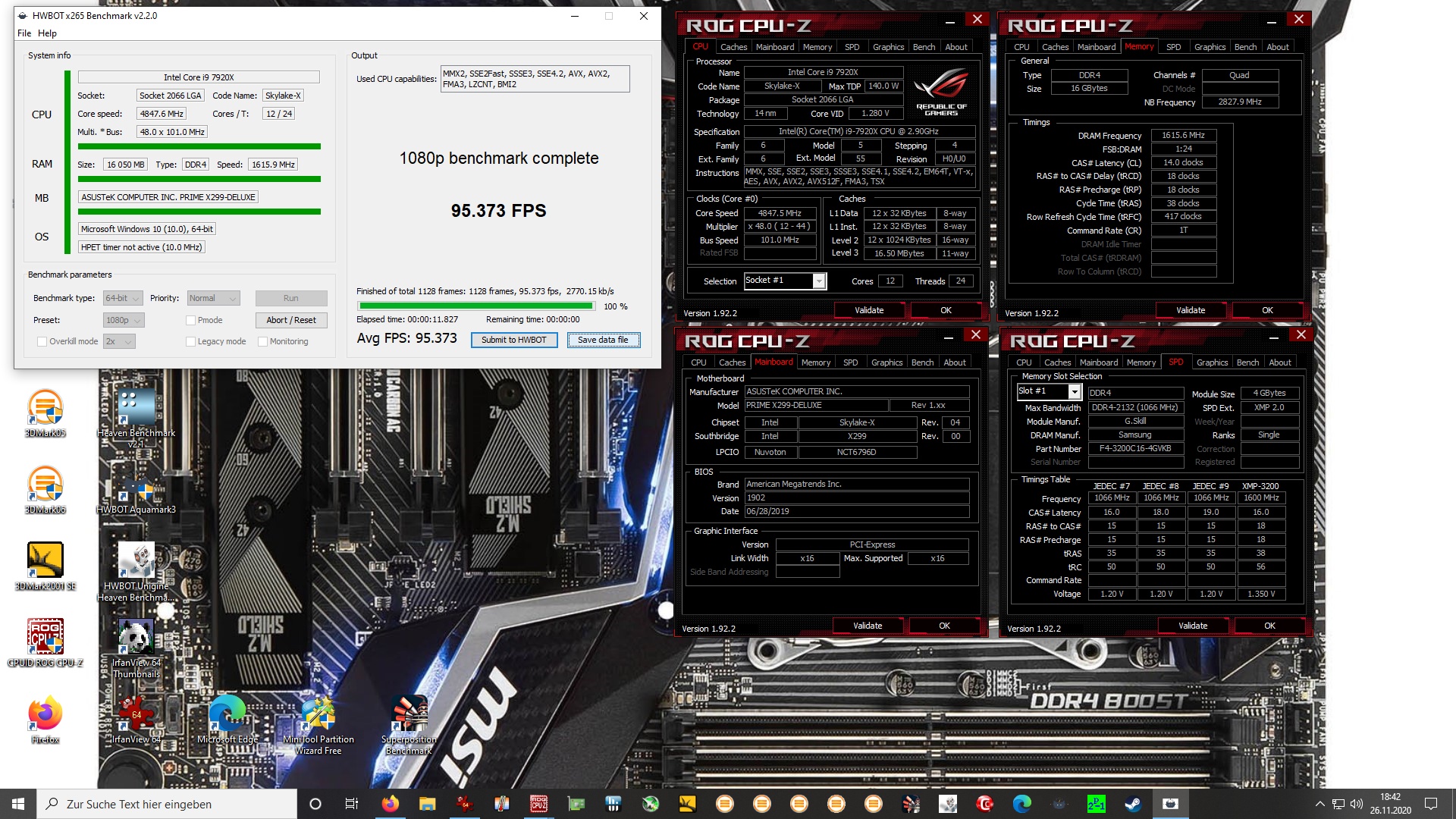Toggle Overkill mode checkbox
Viewport: 1456px width, 819px height.
42,341
